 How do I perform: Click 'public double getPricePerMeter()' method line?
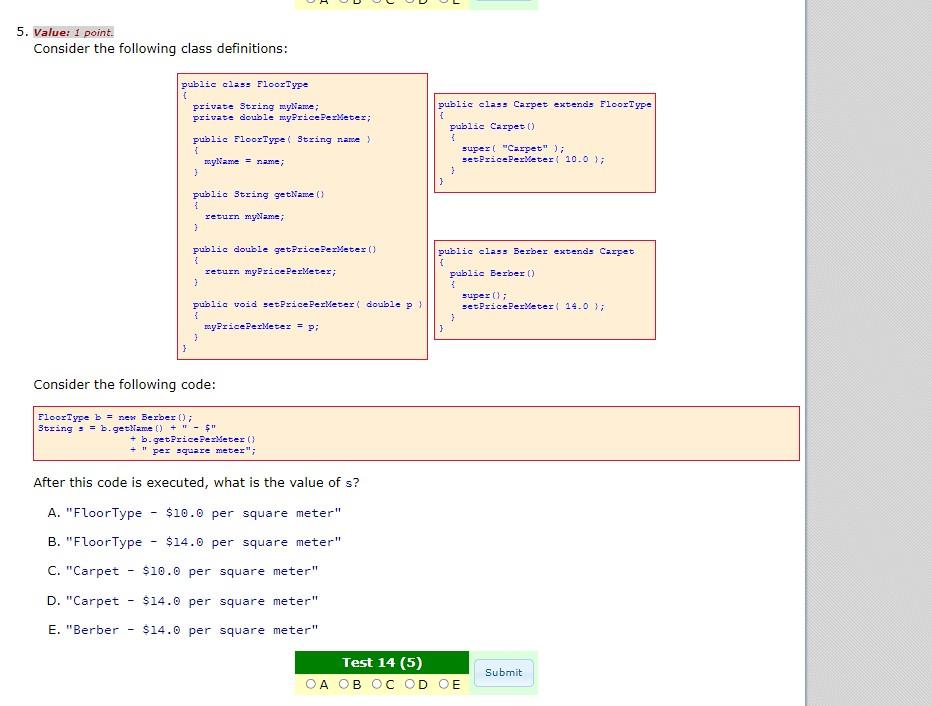(x=284, y=250)
